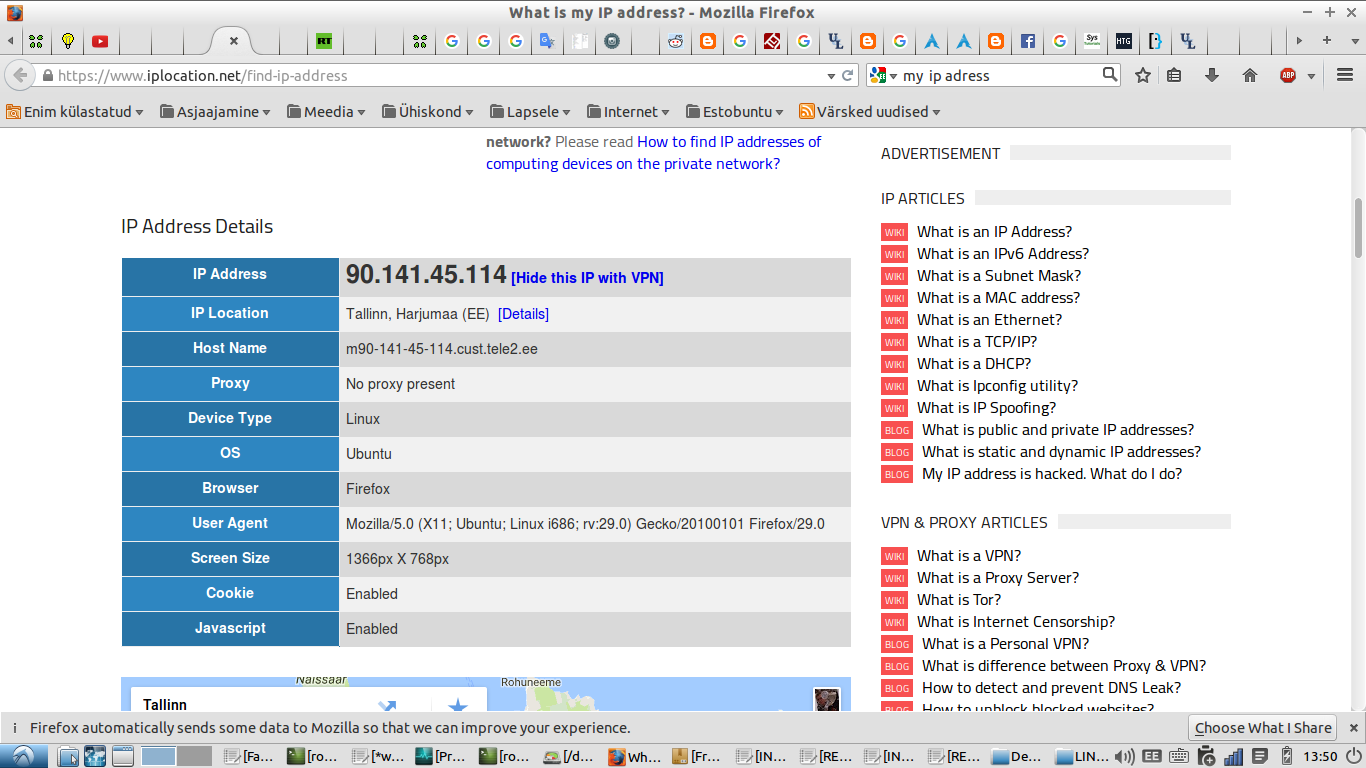Expand the Estobuntu bookmarks folder
The image size is (1366, 768).
[735, 112]
